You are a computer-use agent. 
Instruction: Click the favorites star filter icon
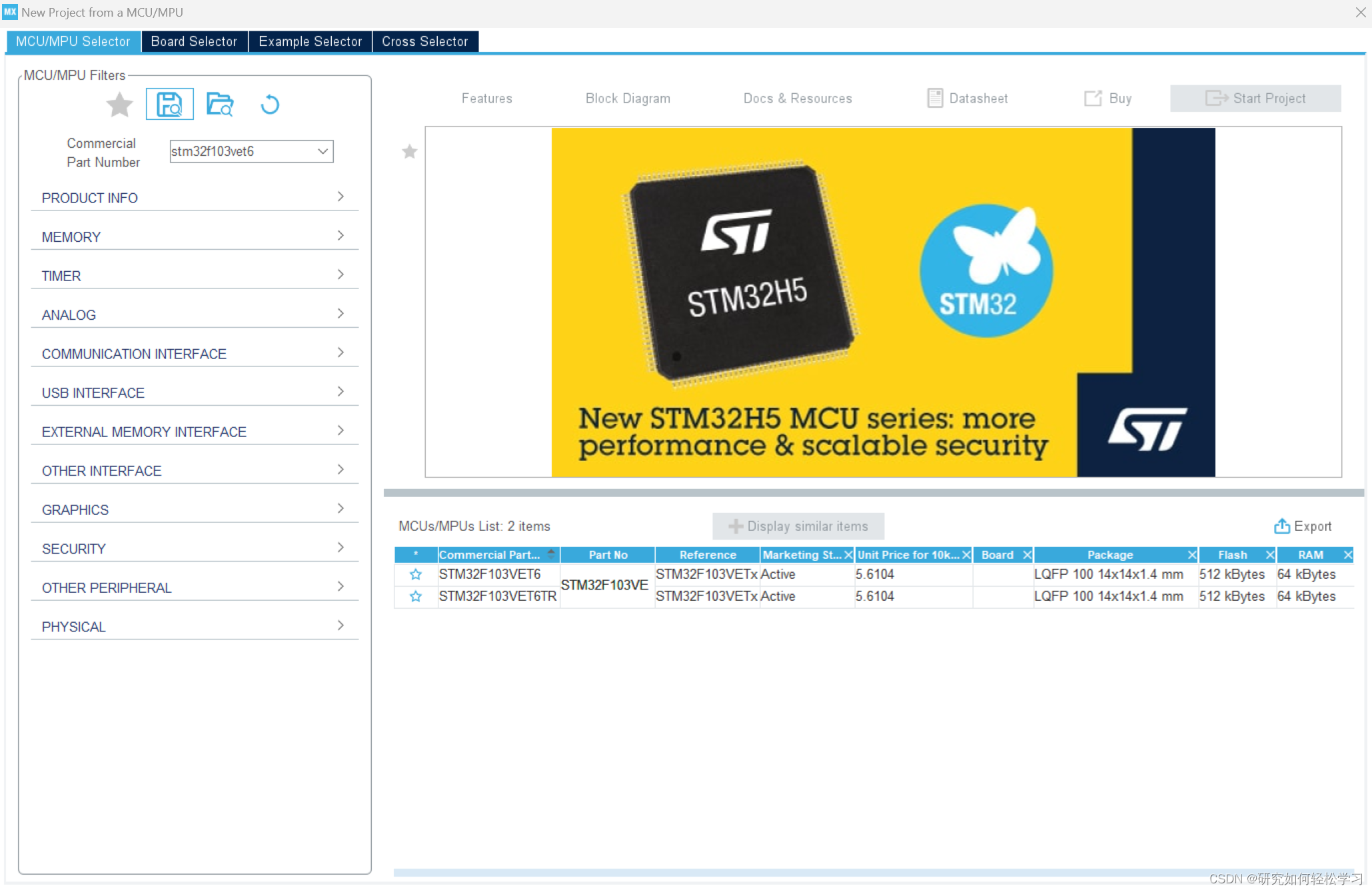click(119, 105)
